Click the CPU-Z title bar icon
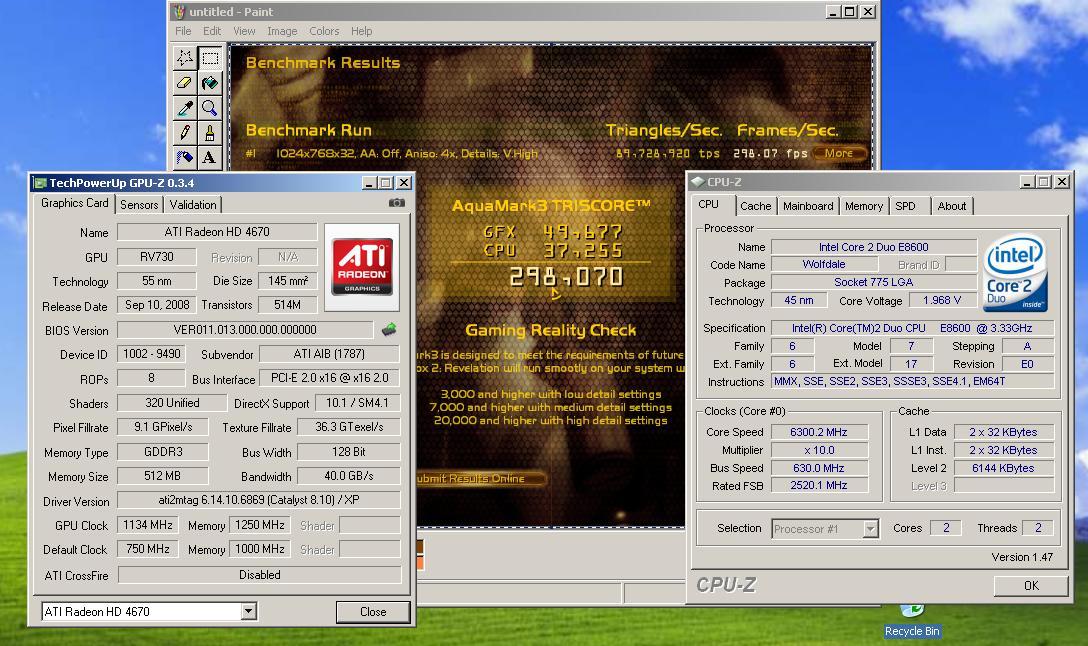1088x646 pixels. pyautogui.click(x=697, y=182)
